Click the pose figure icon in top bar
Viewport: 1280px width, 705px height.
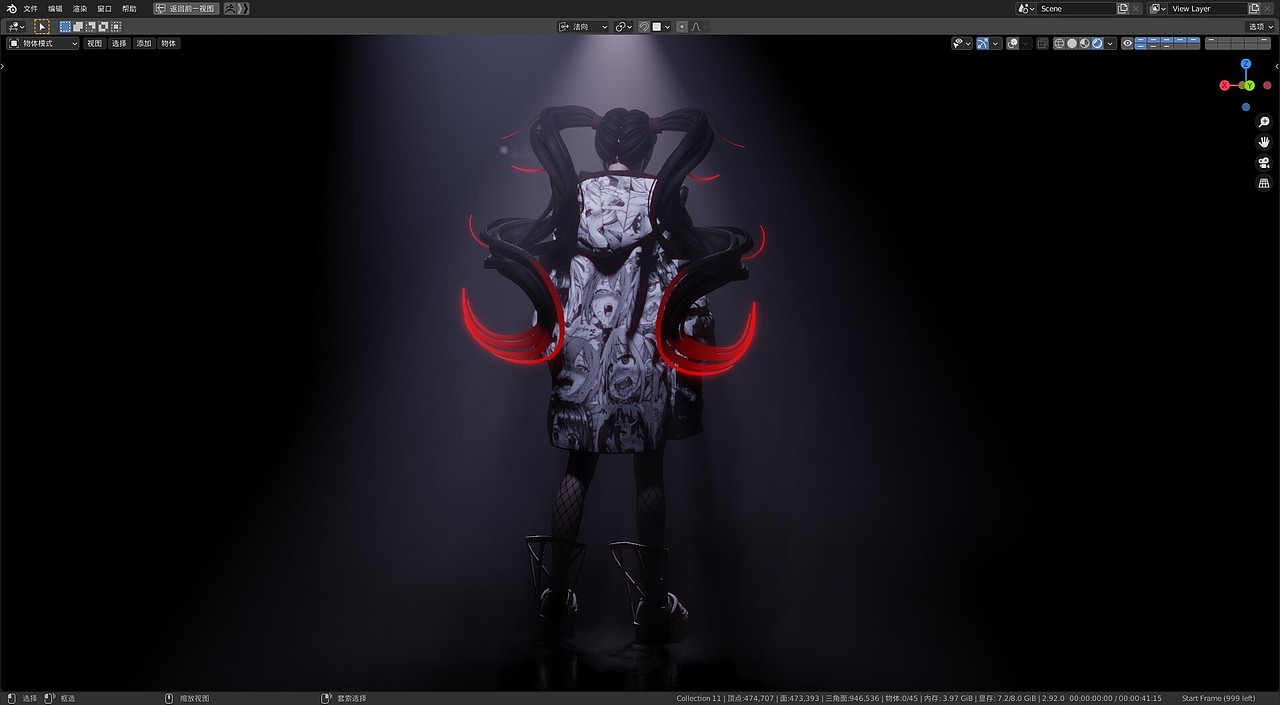[230, 8]
